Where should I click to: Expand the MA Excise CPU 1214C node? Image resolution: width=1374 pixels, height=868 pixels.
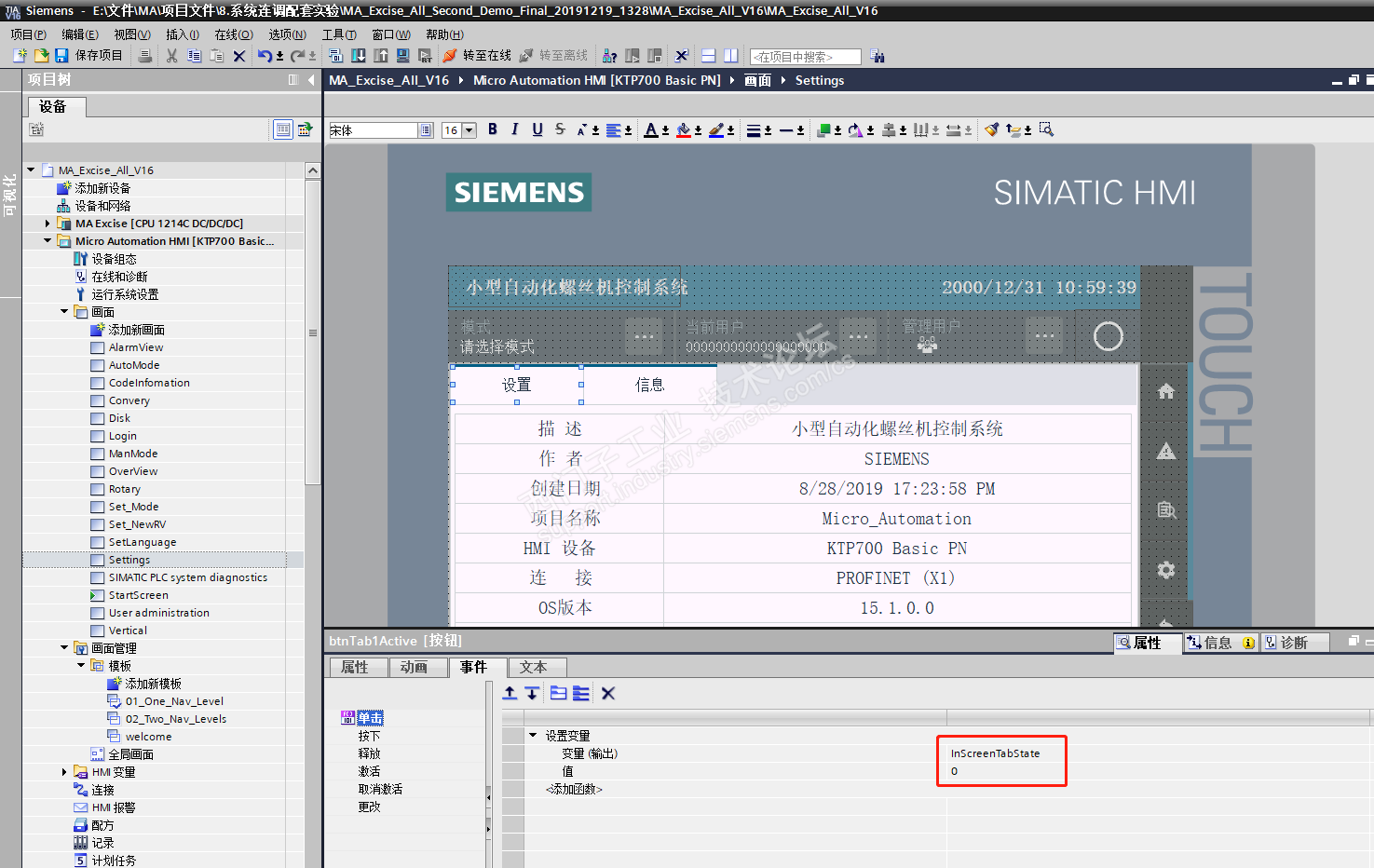[48, 224]
